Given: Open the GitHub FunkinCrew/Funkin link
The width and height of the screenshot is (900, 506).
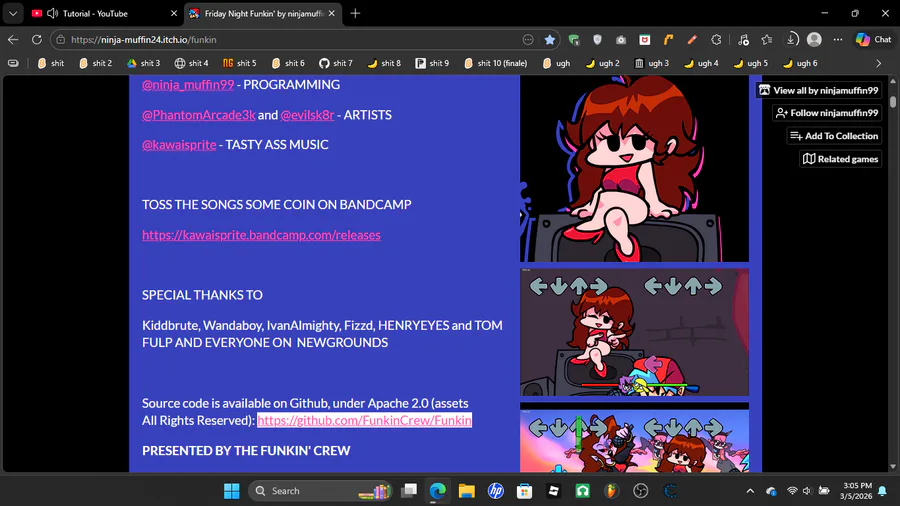Looking at the screenshot, I should [x=364, y=421].
